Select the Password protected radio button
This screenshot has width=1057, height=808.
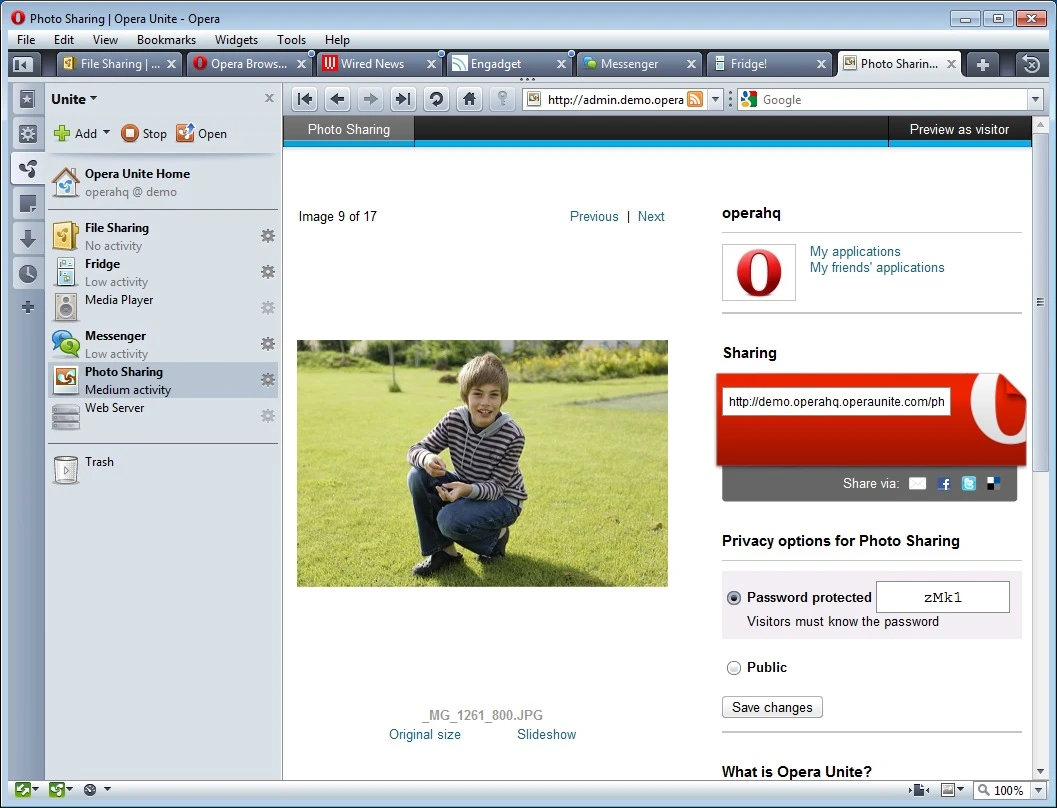[733, 598]
